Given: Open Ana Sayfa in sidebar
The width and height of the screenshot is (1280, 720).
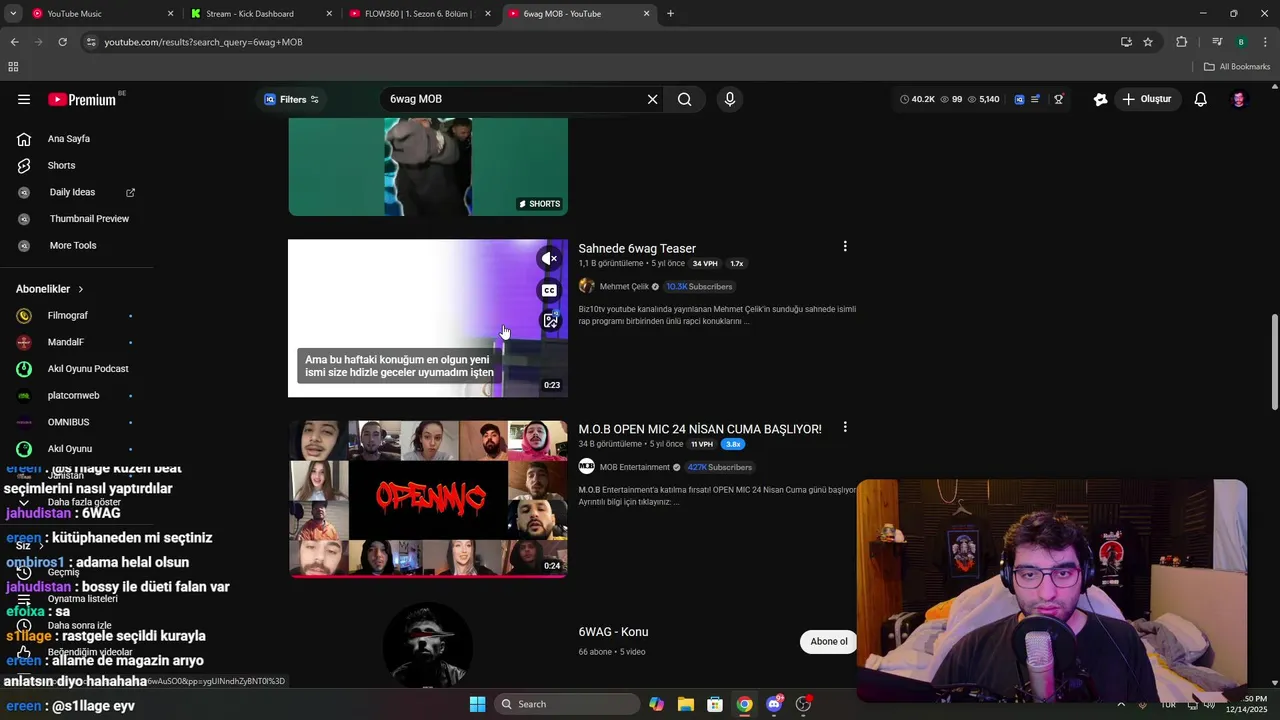Looking at the screenshot, I should 68,139.
